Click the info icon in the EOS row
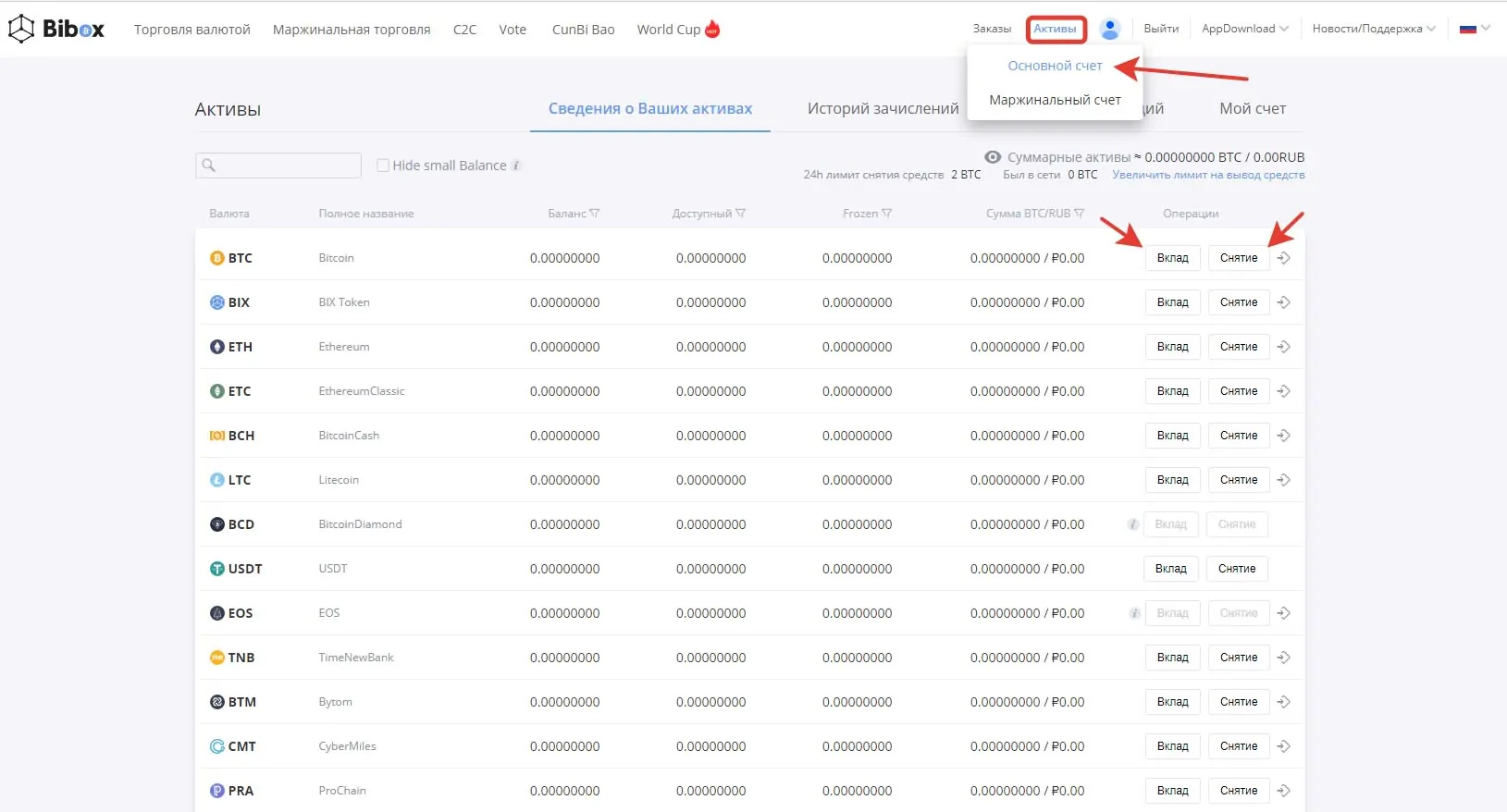The width and height of the screenshot is (1507, 812). [1134, 613]
